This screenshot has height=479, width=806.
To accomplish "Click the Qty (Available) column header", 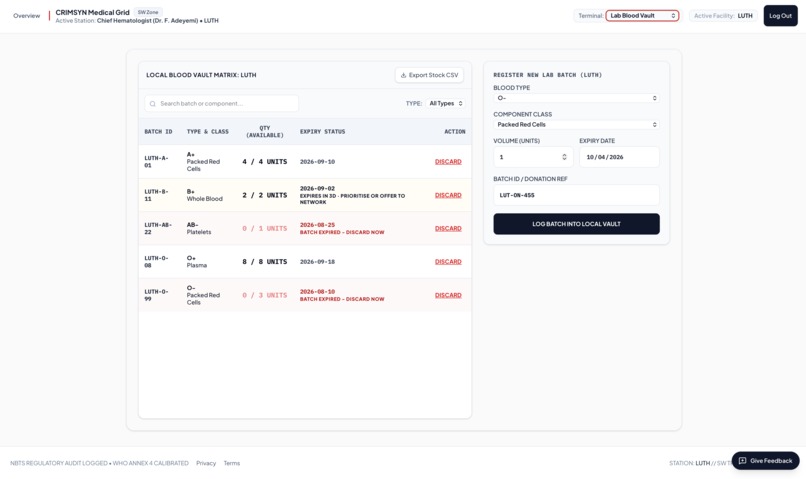I will coord(265,132).
